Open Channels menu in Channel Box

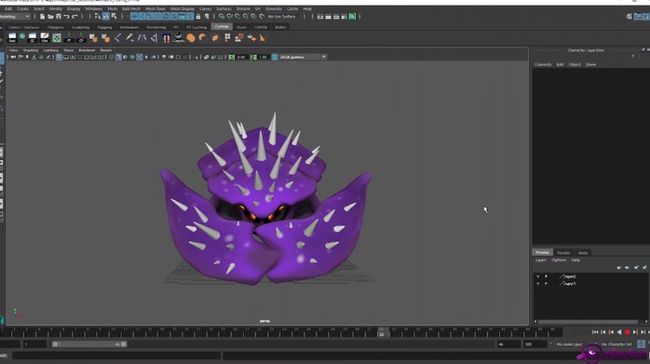(543, 65)
